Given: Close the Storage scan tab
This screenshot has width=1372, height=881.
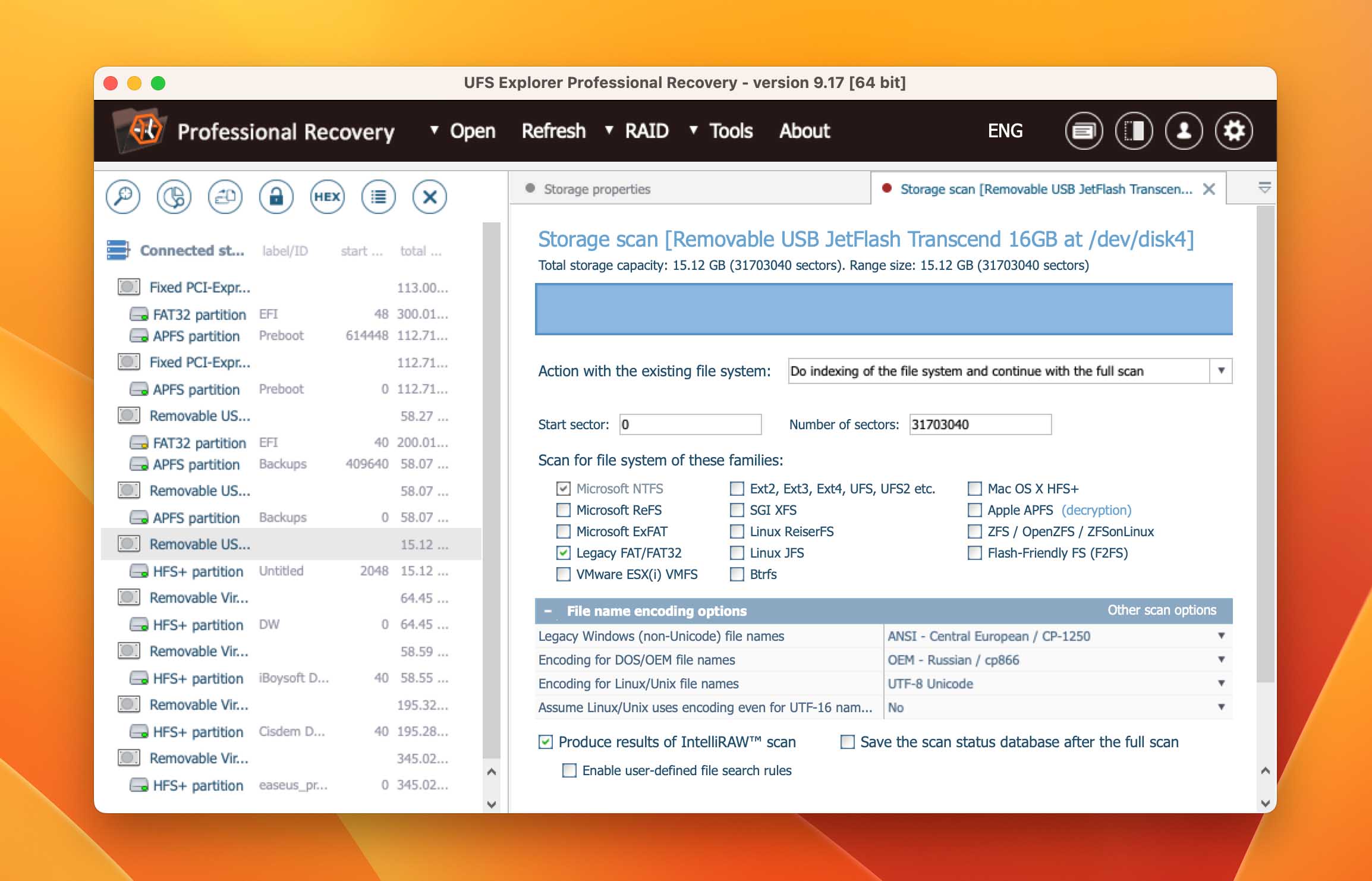Looking at the screenshot, I should 1209,189.
